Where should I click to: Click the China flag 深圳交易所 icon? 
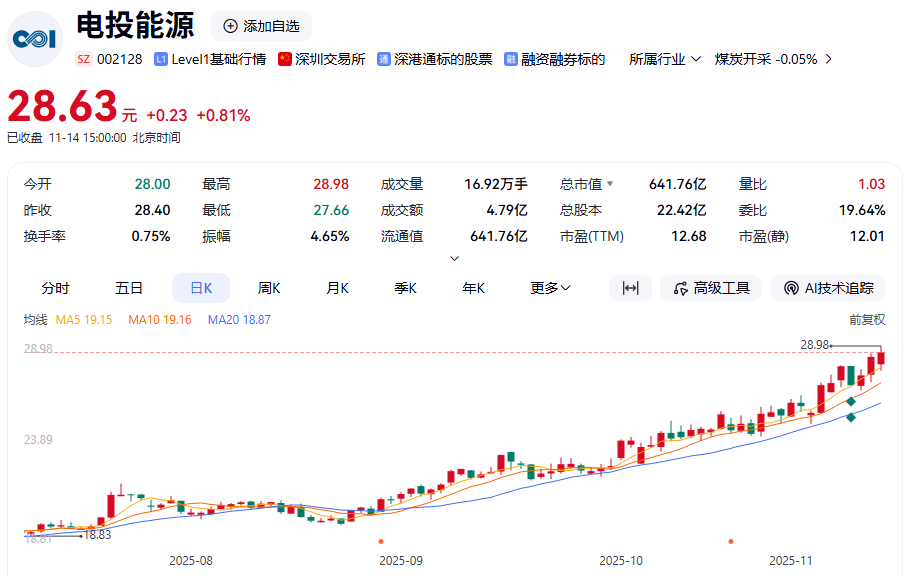tap(285, 59)
